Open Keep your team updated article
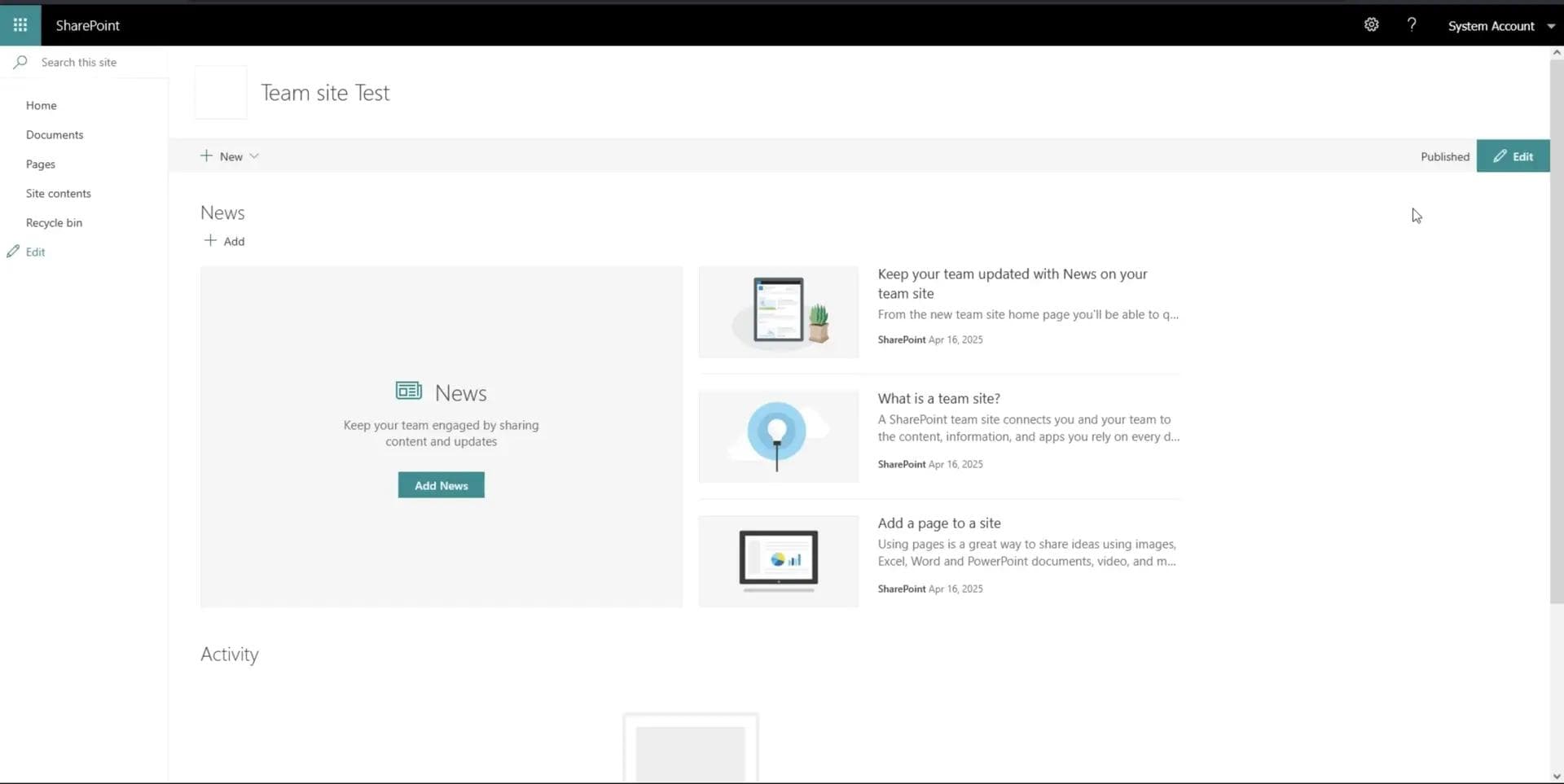The width and height of the screenshot is (1564, 784). [1013, 283]
